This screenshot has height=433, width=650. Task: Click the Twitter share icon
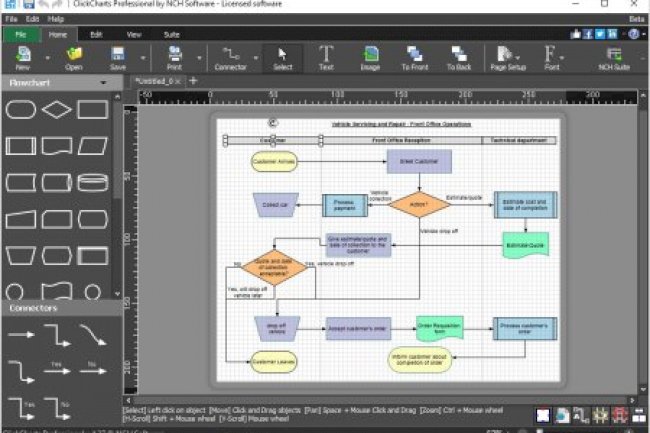(x=600, y=34)
